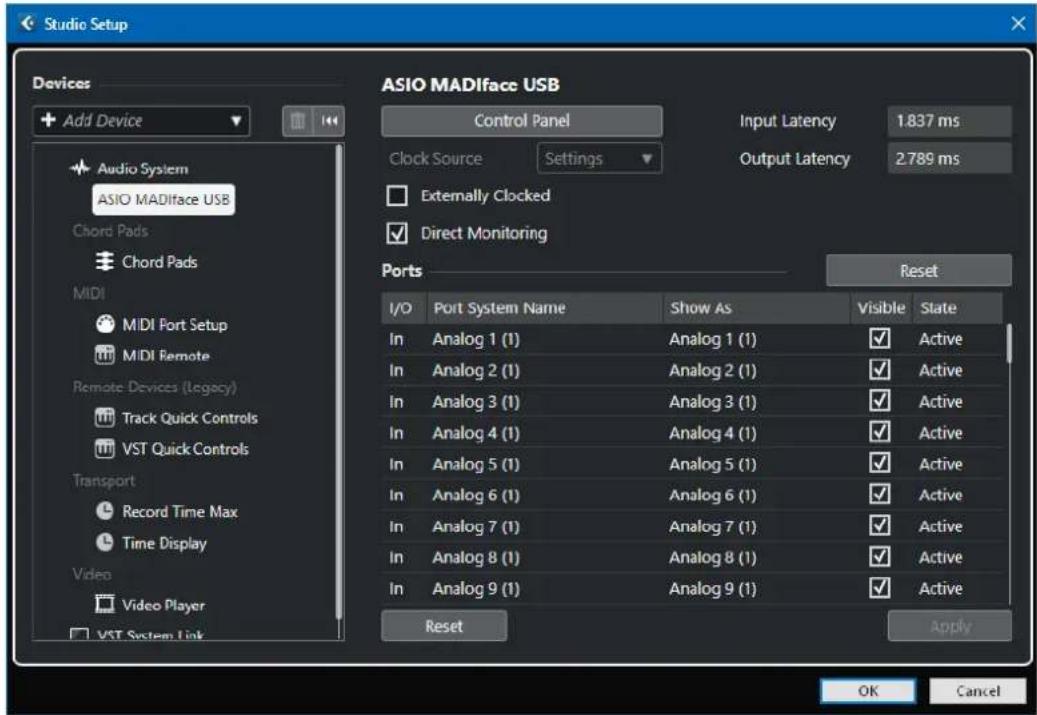Uncheck Visible for Analog 7 (1)
1037x715 pixels.
[880, 525]
